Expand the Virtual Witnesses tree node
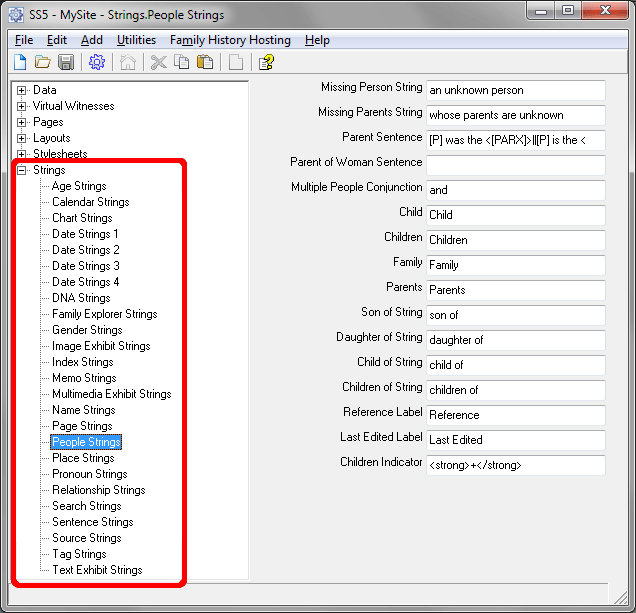 pos(22,106)
